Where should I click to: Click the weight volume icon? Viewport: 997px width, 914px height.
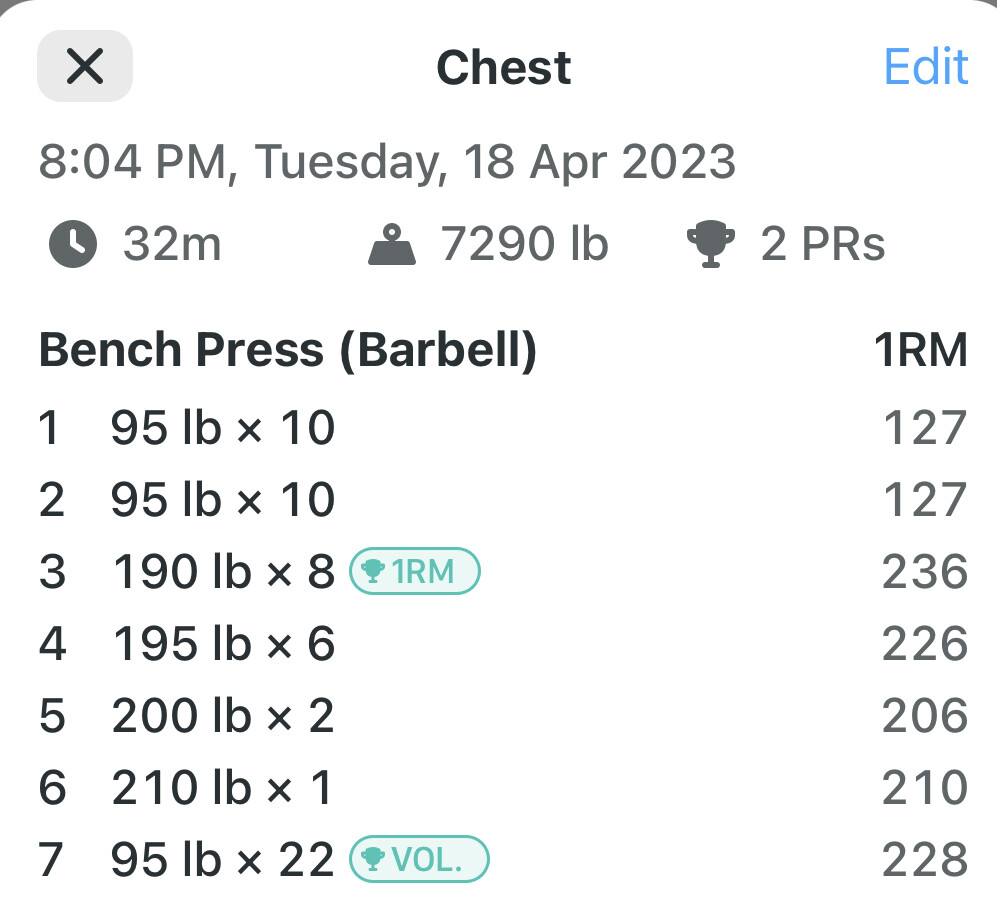[392, 244]
